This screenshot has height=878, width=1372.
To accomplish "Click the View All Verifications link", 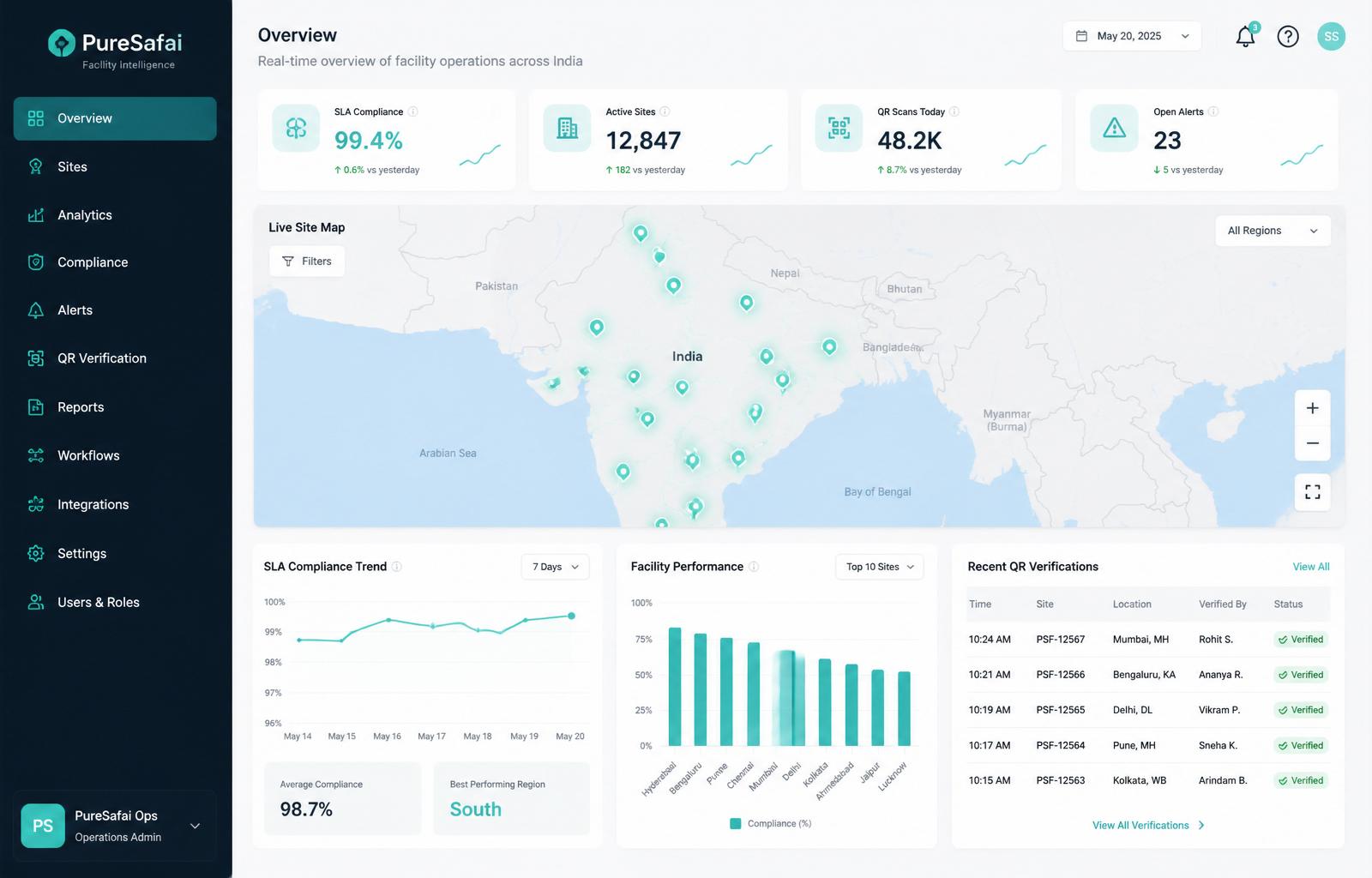I will [x=1148, y=826].
